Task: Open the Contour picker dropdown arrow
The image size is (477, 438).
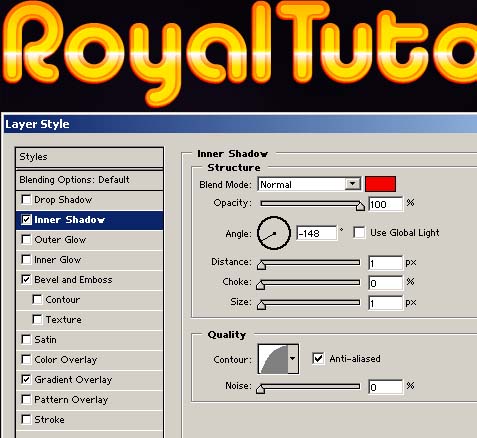Action: [x=293, y=359]
